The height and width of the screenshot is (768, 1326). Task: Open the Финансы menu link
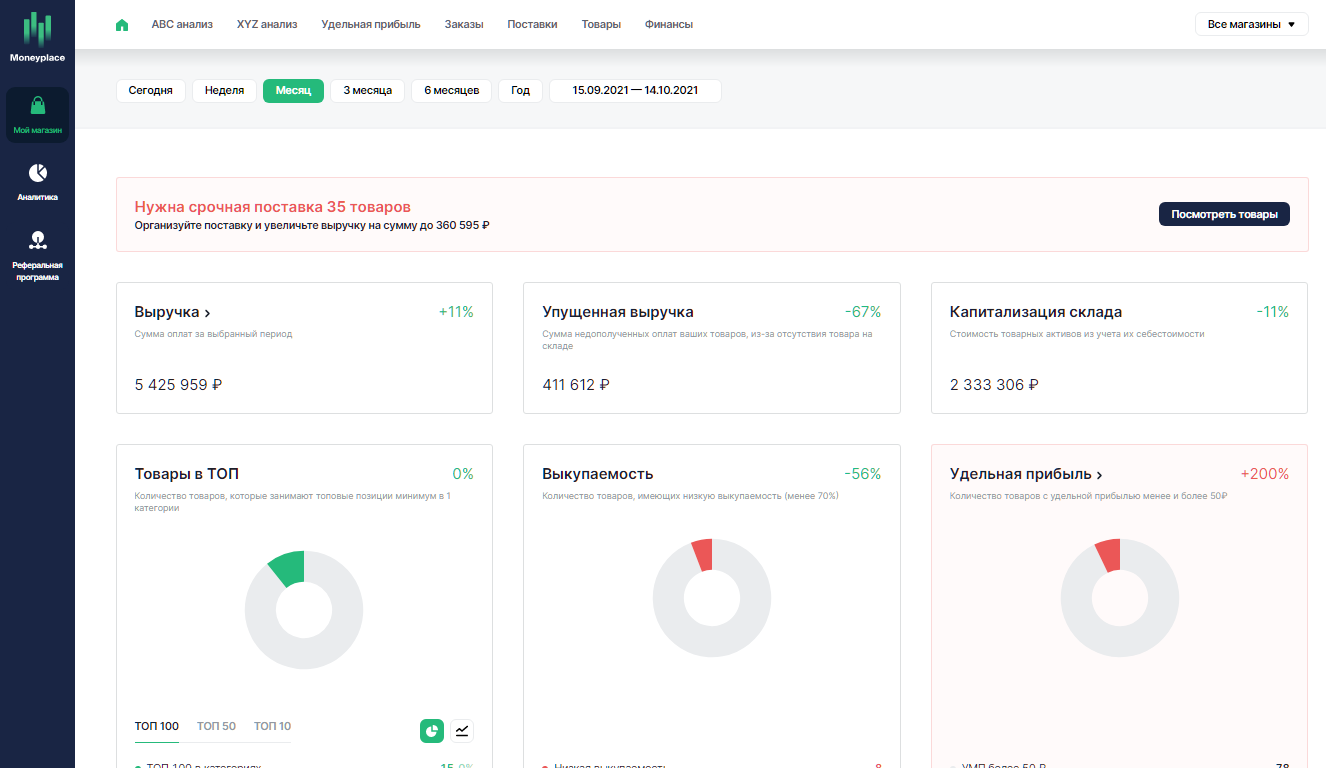pos(668,24)
